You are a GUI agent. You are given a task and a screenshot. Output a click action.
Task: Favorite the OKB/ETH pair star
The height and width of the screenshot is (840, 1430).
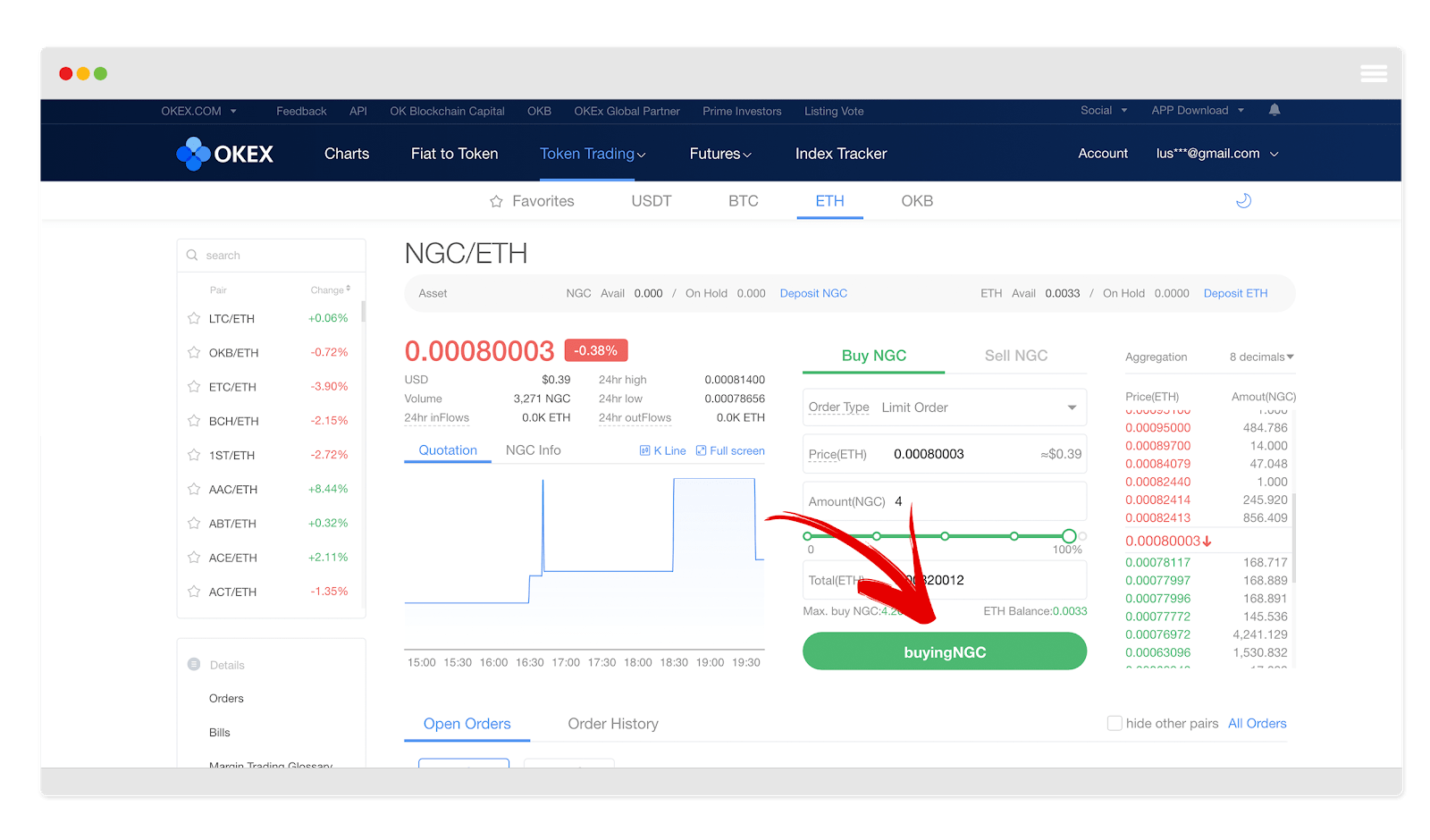[x=194, y=352]
